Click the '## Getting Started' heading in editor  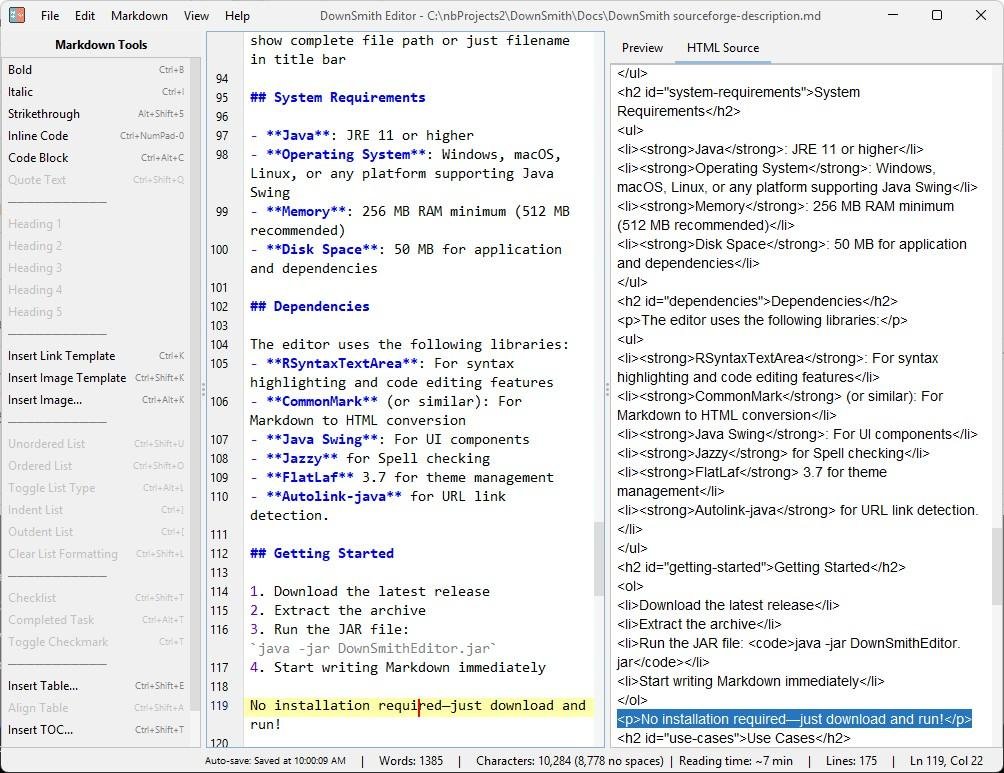pyautogui.click(x=321, y=553)
